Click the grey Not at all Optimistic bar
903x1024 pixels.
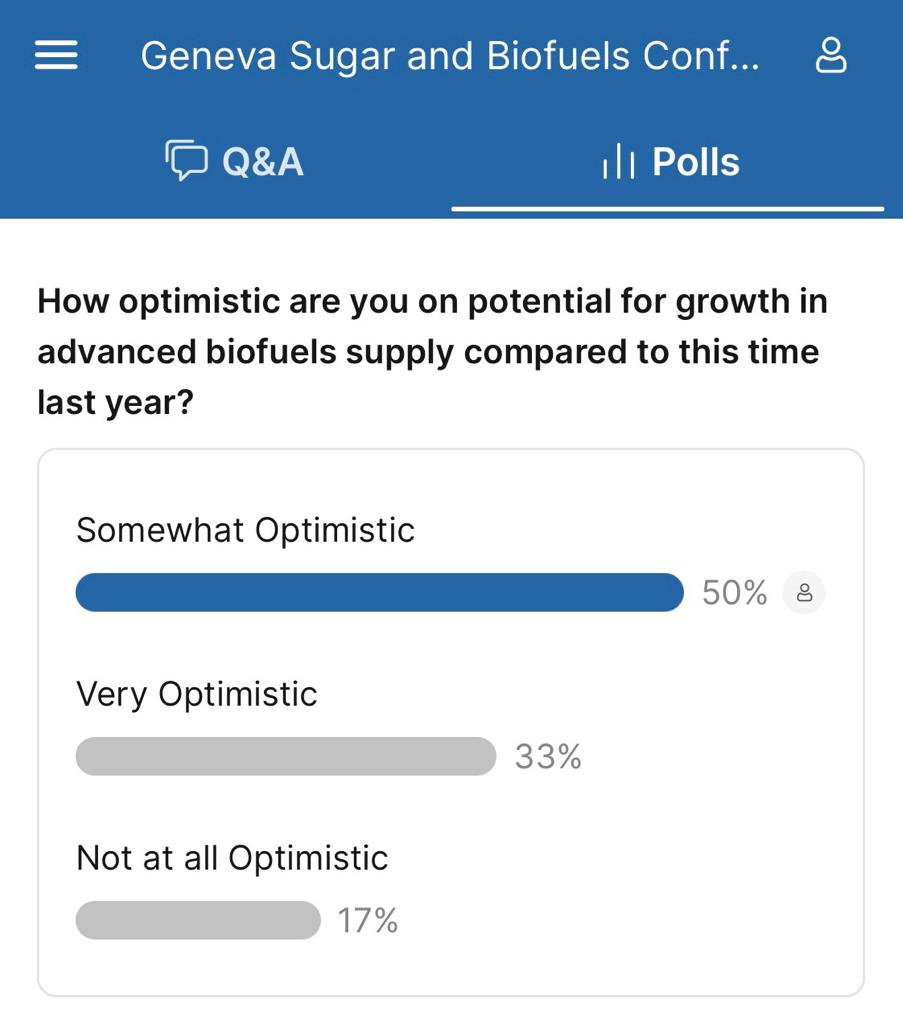click(x=198, y=921)
